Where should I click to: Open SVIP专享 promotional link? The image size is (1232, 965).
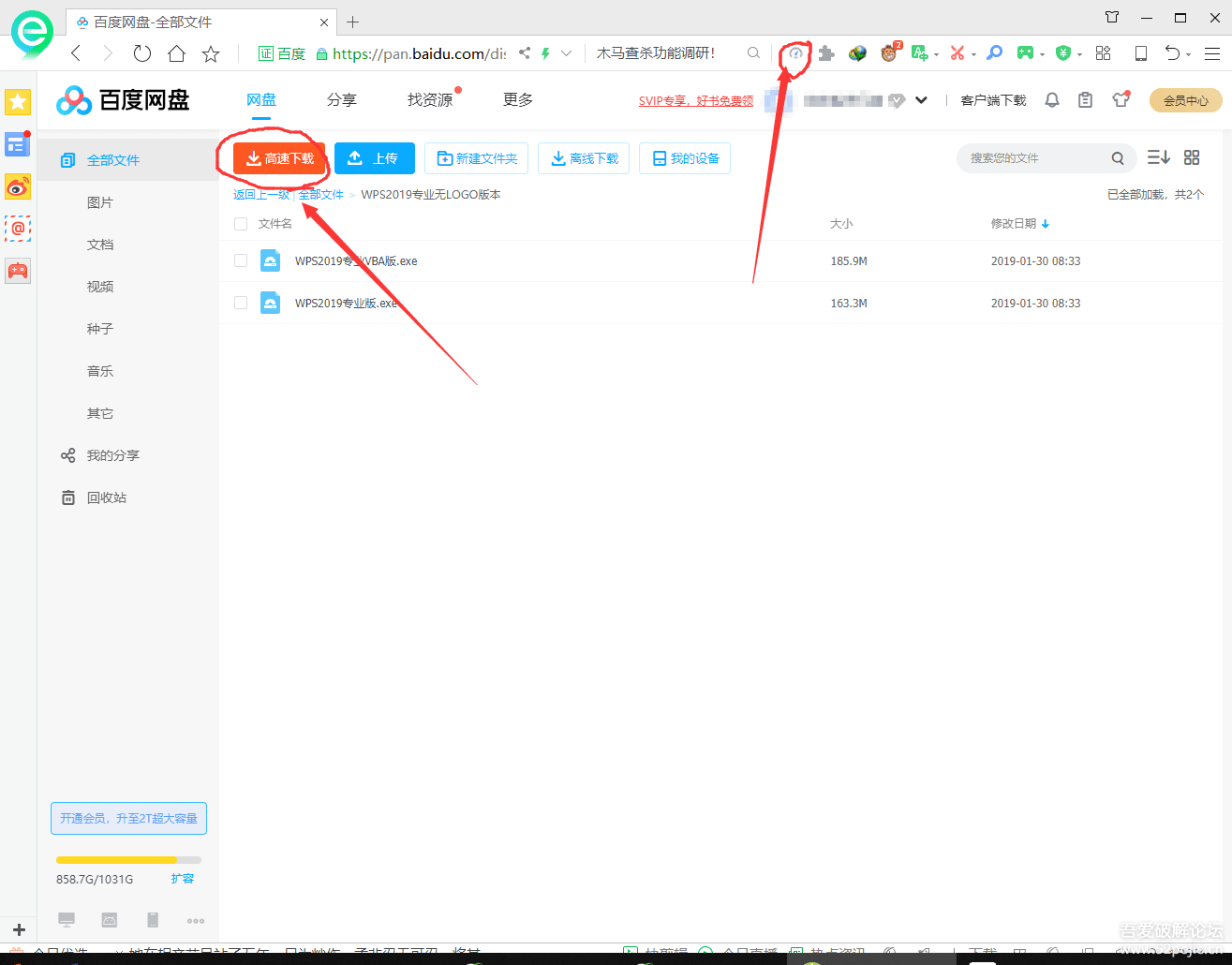[x=696, y=101]
